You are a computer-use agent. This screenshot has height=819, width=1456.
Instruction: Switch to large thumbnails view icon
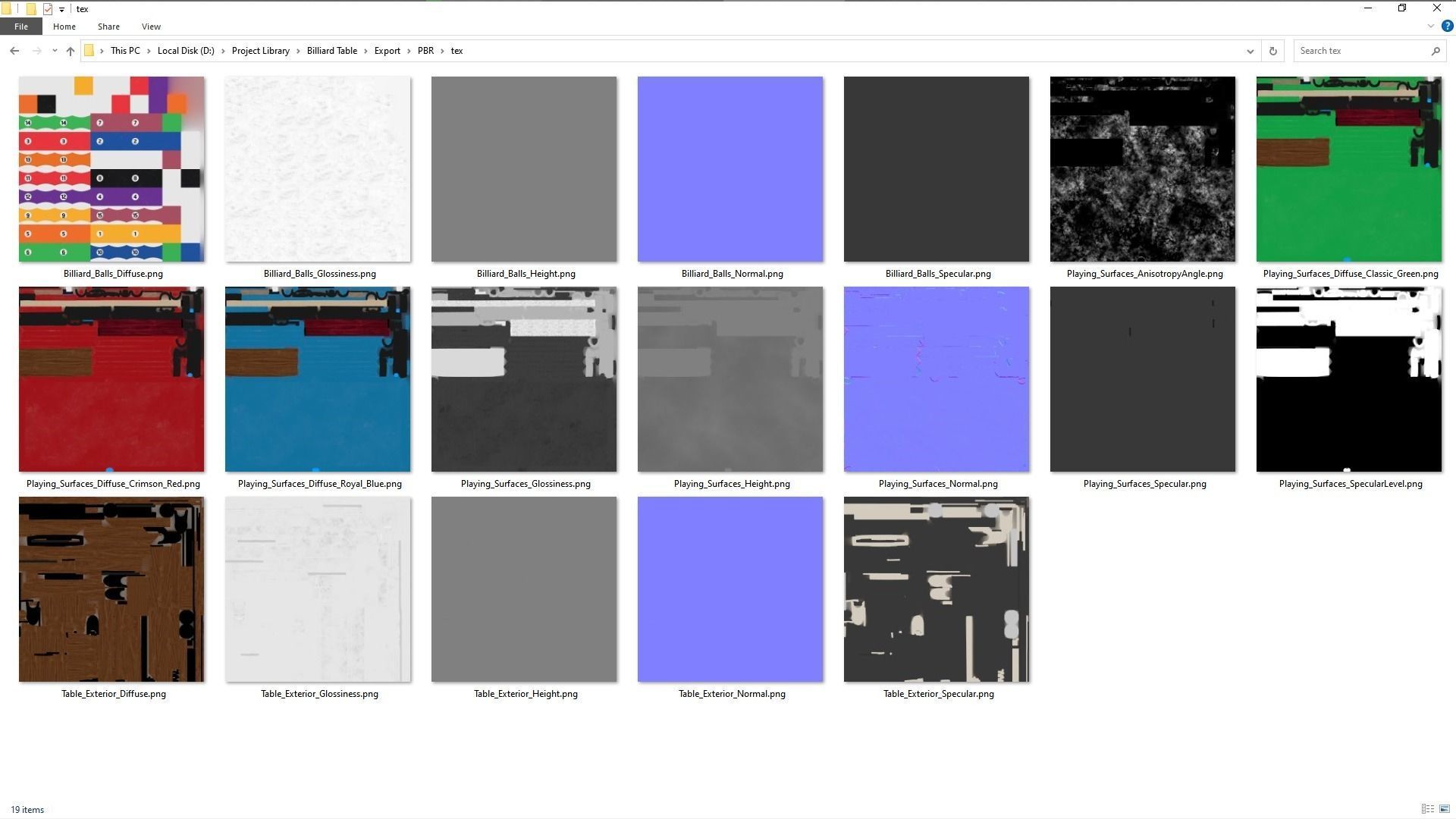[x=1445, y=809]
